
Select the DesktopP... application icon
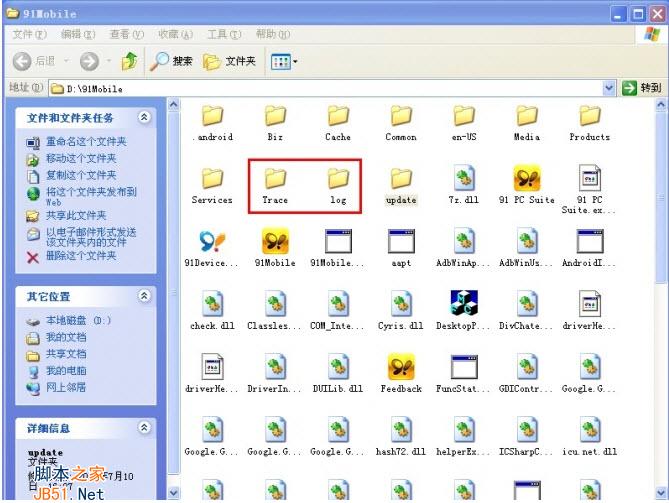(x=463, y=311)
